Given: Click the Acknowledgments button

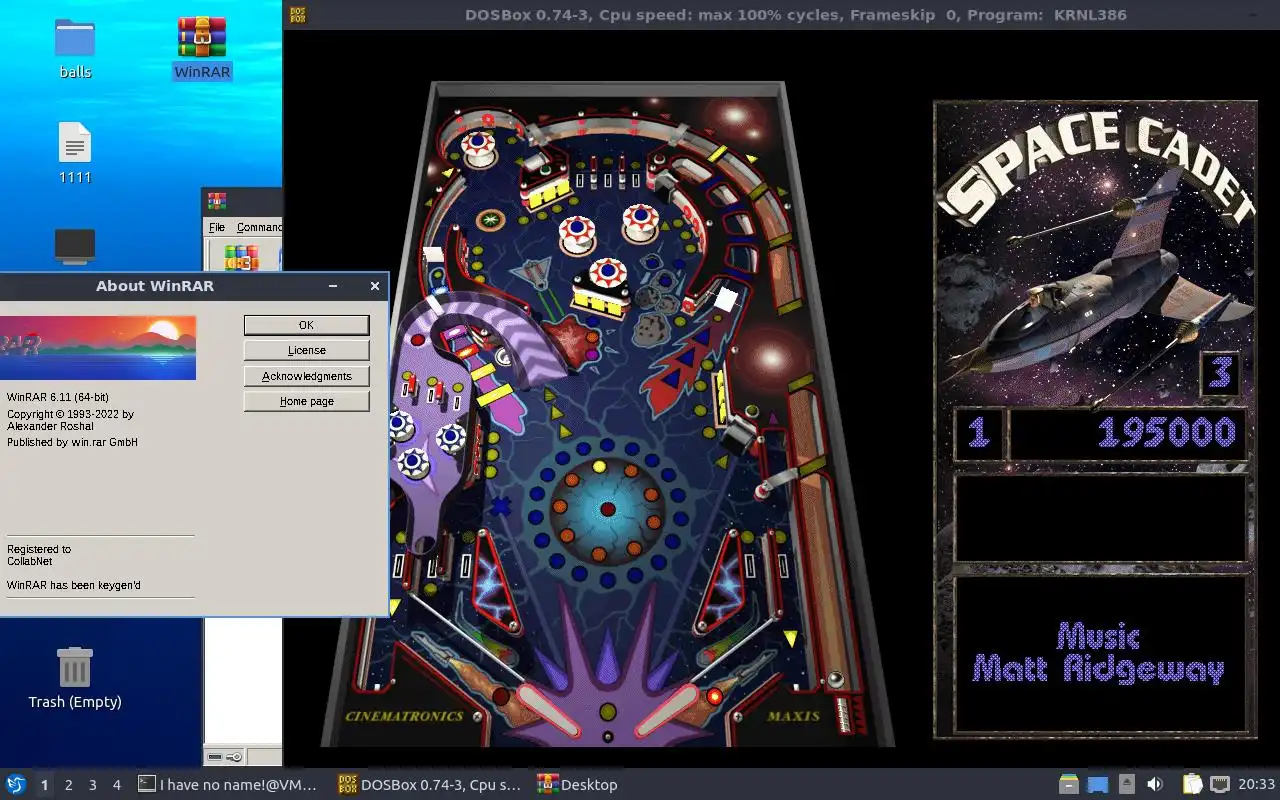Looking at the screenshot, I should [306, 376].
